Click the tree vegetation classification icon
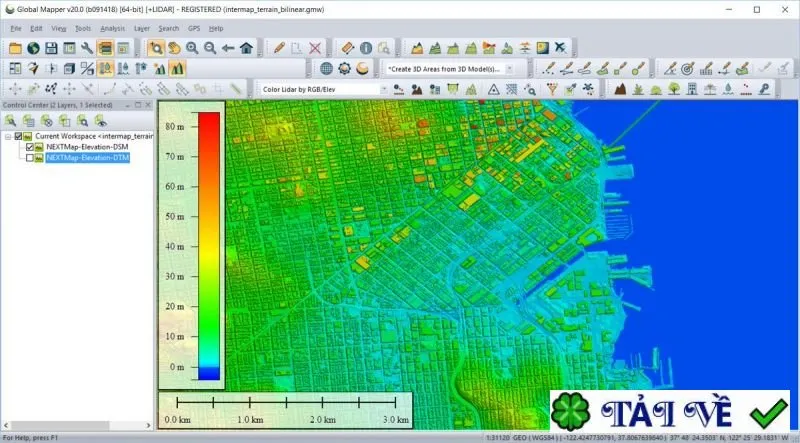 [x=674, y=89]
